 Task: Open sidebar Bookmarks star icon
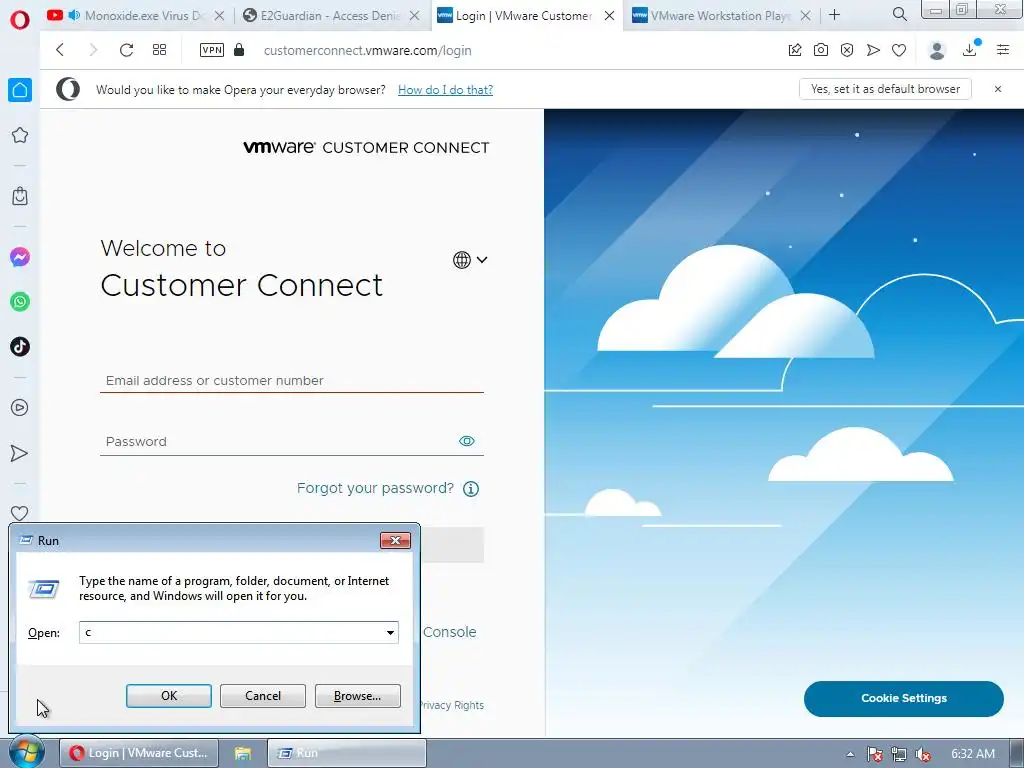pos(20,135)
